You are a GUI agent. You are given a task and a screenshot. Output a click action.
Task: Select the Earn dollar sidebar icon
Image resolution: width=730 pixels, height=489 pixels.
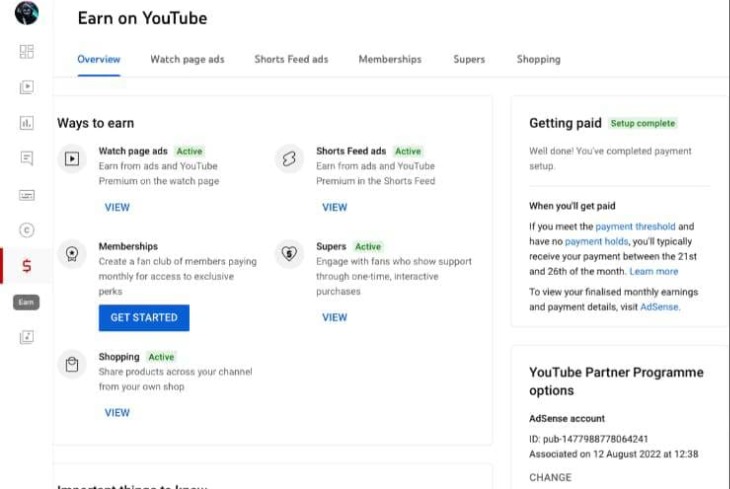[x=27, y=266]
